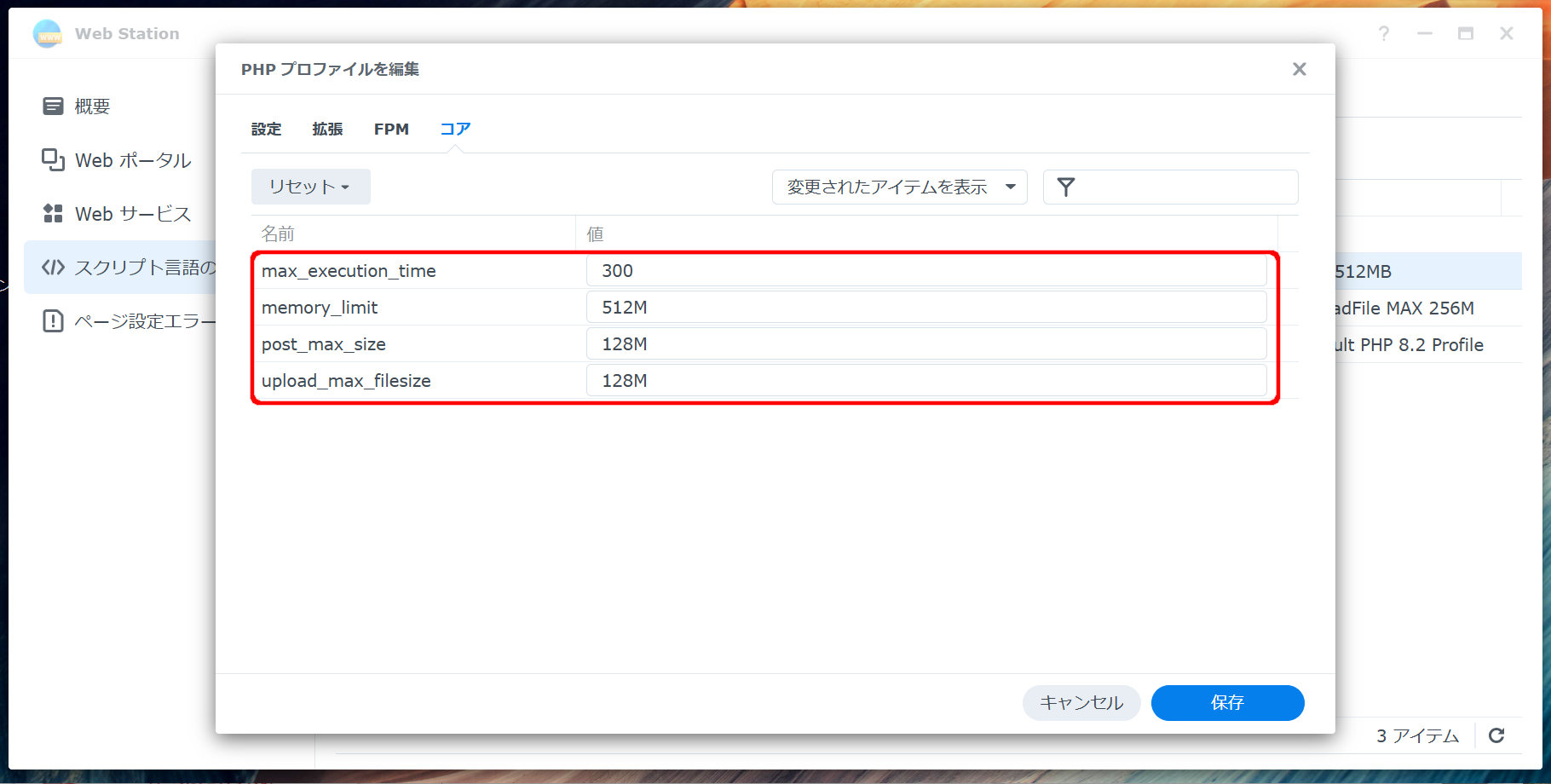Select the Web ポータル sidebar icon

pos(53,160)
